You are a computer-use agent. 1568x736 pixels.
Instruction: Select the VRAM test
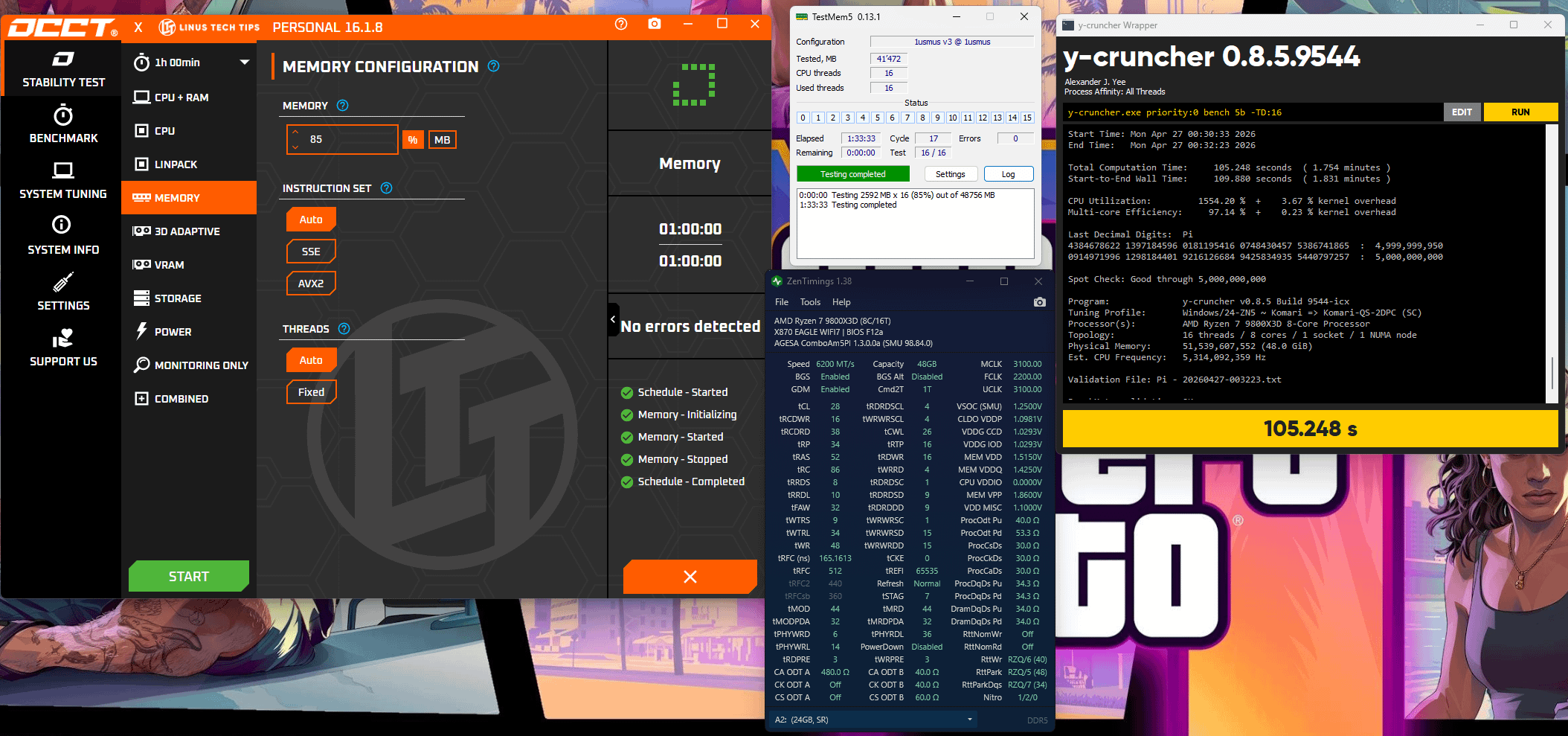[x=170, y=265]
